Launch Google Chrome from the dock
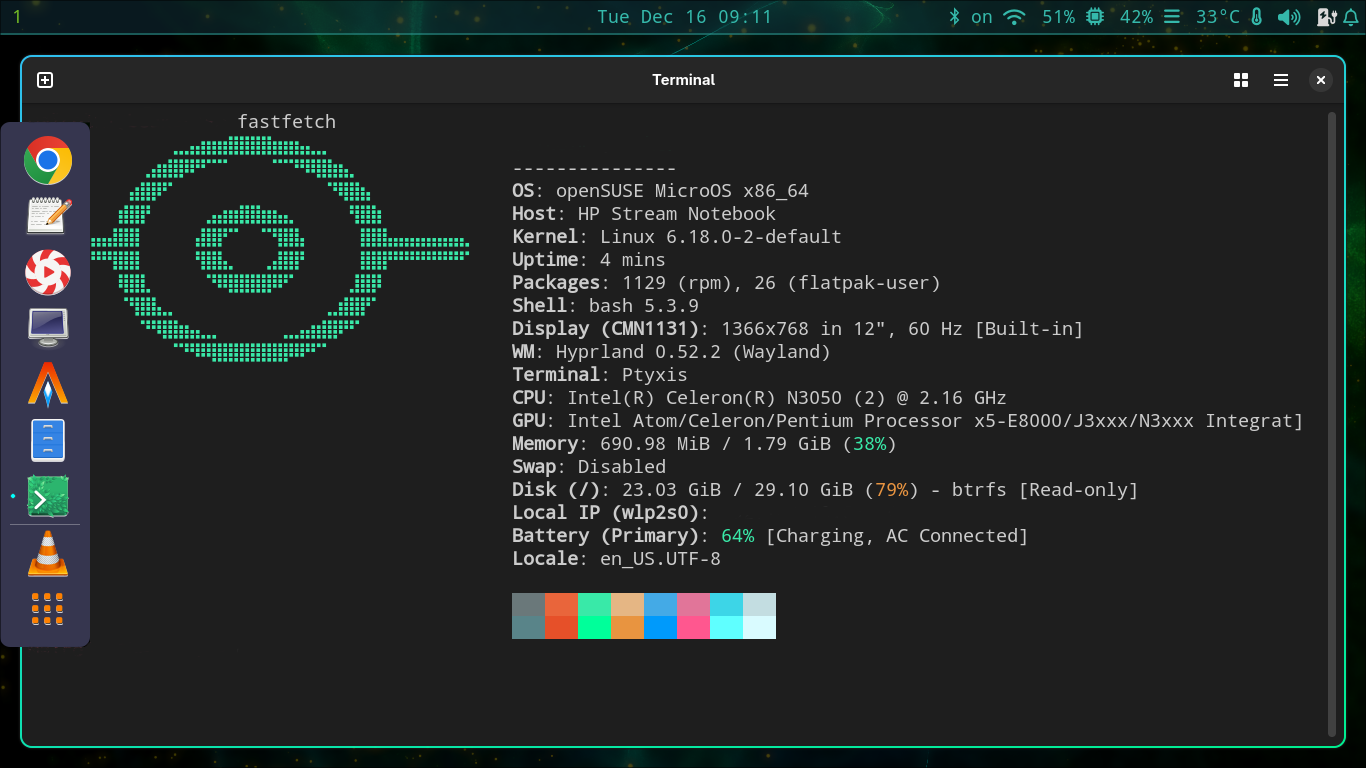The width and height of the screenshot is (1366, 768). point(48,160)
